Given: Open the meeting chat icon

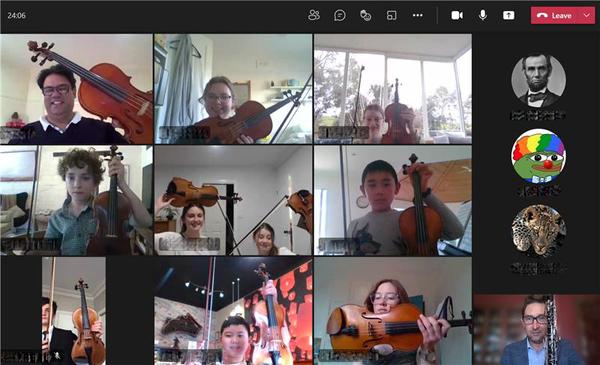Looking at the screenshot, I should pyautogui.click(x=340, y=15).
